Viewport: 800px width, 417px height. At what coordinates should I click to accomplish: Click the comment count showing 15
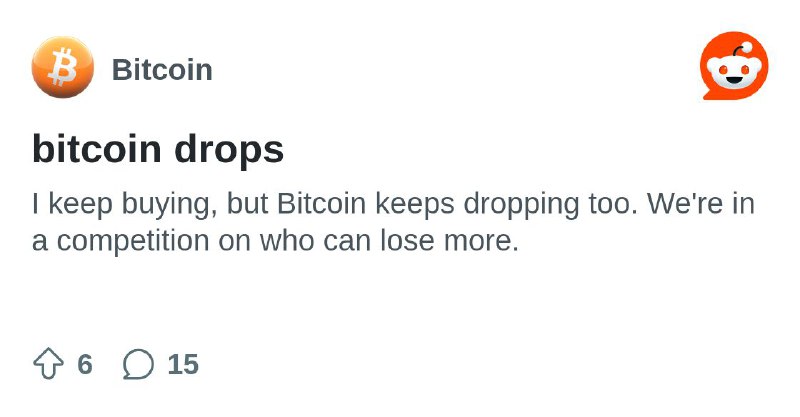[x=183, y=364]
